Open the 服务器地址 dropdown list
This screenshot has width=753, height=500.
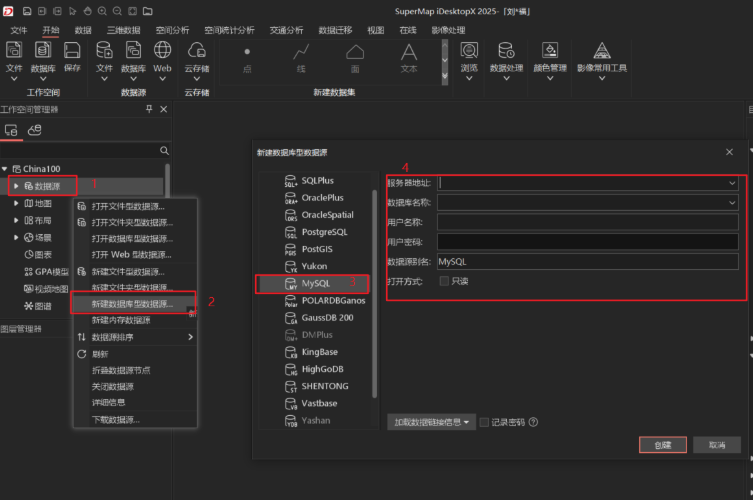[x=732, y=183]
